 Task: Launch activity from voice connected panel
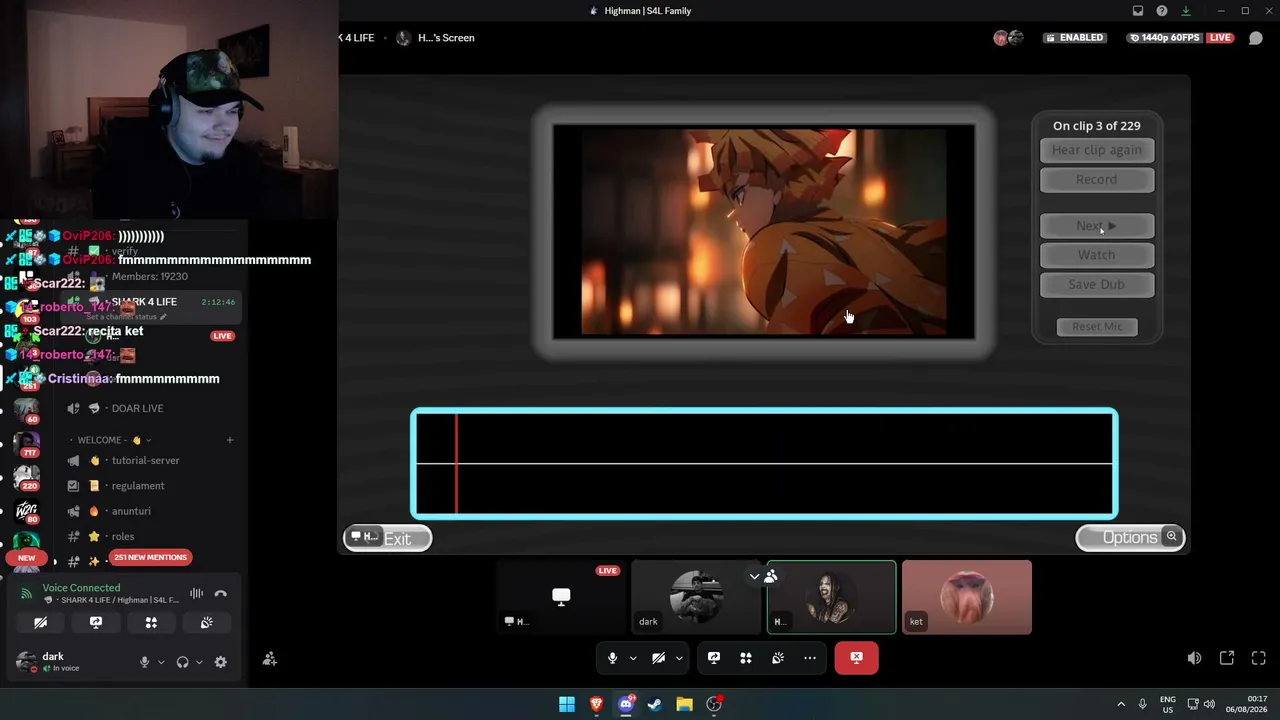coord(151,623)
